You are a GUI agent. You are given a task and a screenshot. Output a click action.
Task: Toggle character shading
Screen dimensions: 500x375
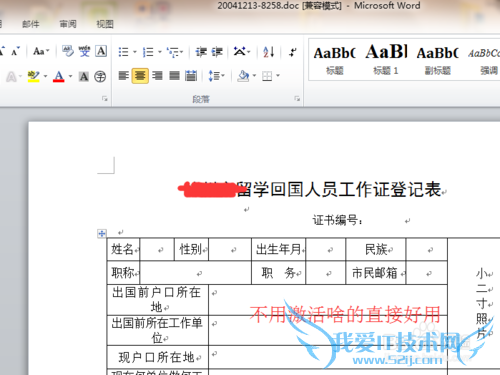[84, 77]
